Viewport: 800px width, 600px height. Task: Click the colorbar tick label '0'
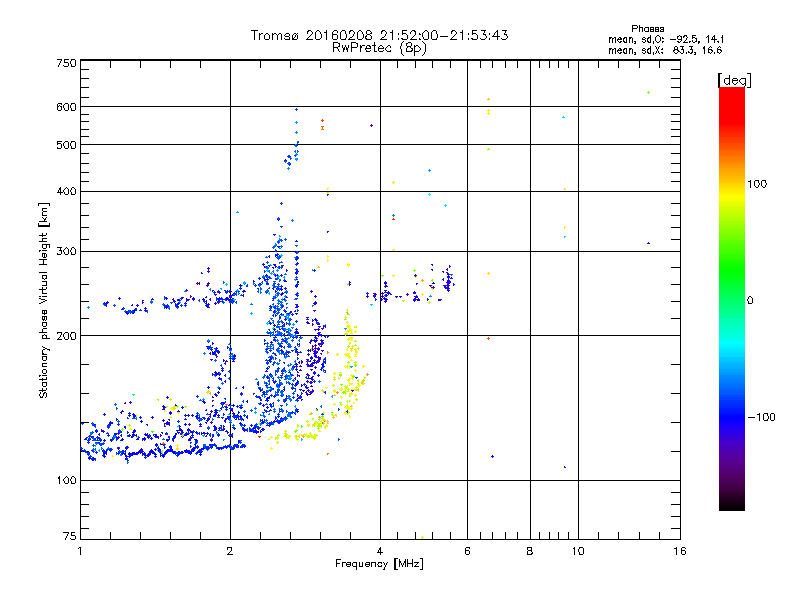point(750,301)
